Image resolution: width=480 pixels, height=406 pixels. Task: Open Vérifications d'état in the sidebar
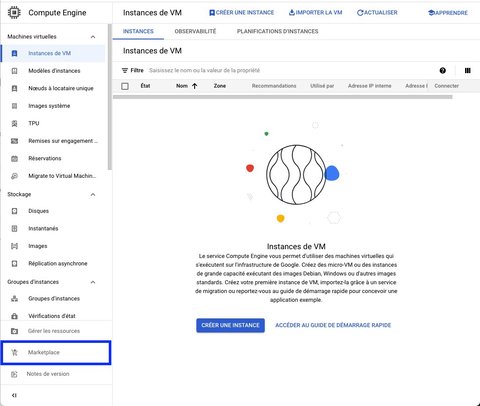(x=53, y=316)
